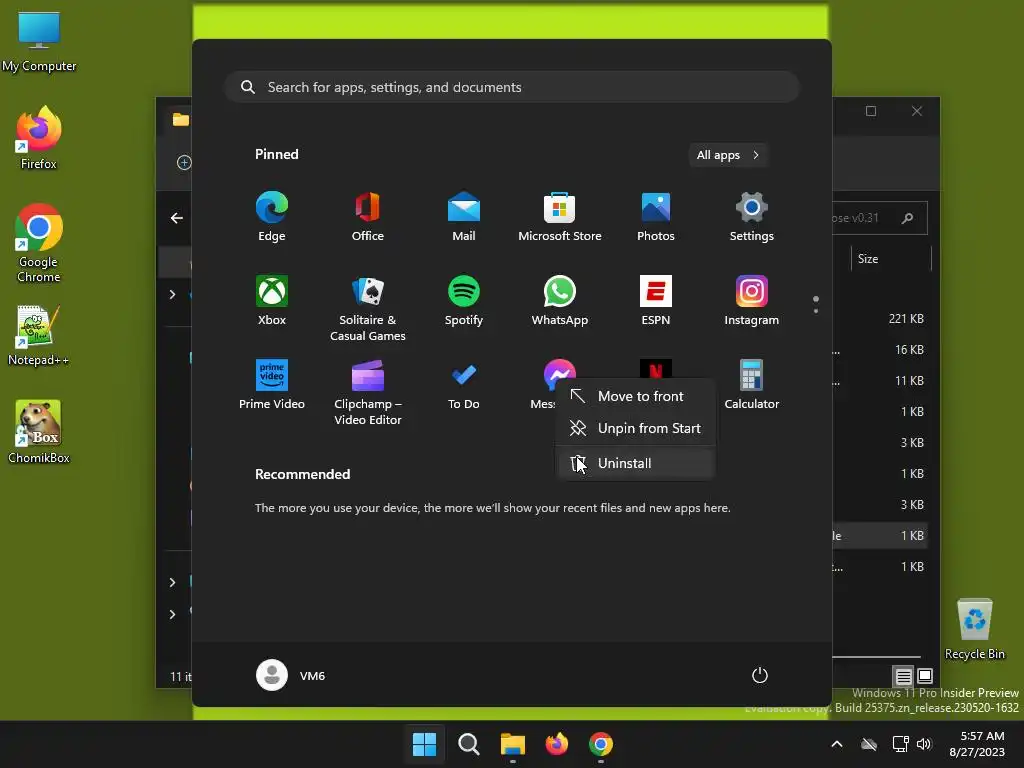
Task: Select the Recycle Bin icon
Action: [974, 630]
